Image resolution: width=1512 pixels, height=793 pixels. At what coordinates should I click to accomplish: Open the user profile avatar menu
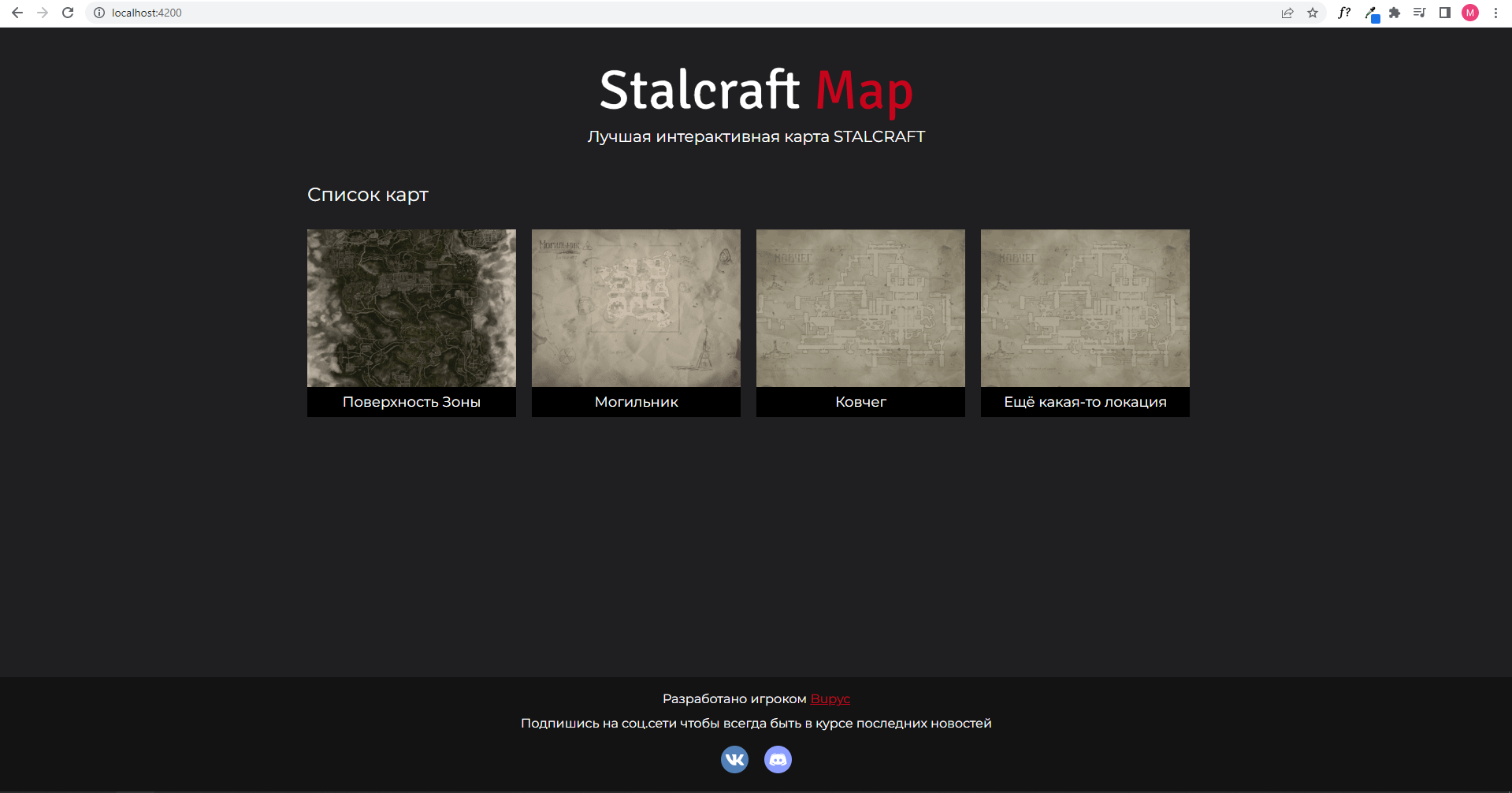pyautogui.click(x=1470, y=13)
